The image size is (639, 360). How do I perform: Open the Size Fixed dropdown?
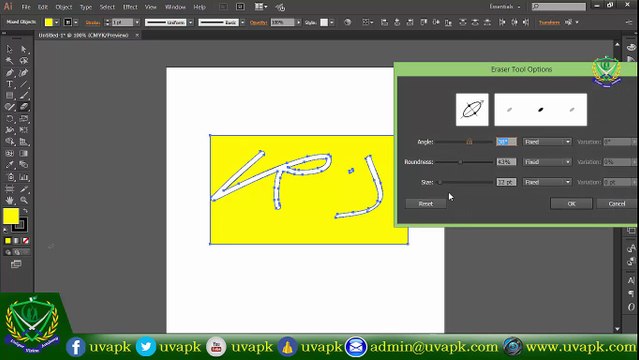click(x=547, y=182)
